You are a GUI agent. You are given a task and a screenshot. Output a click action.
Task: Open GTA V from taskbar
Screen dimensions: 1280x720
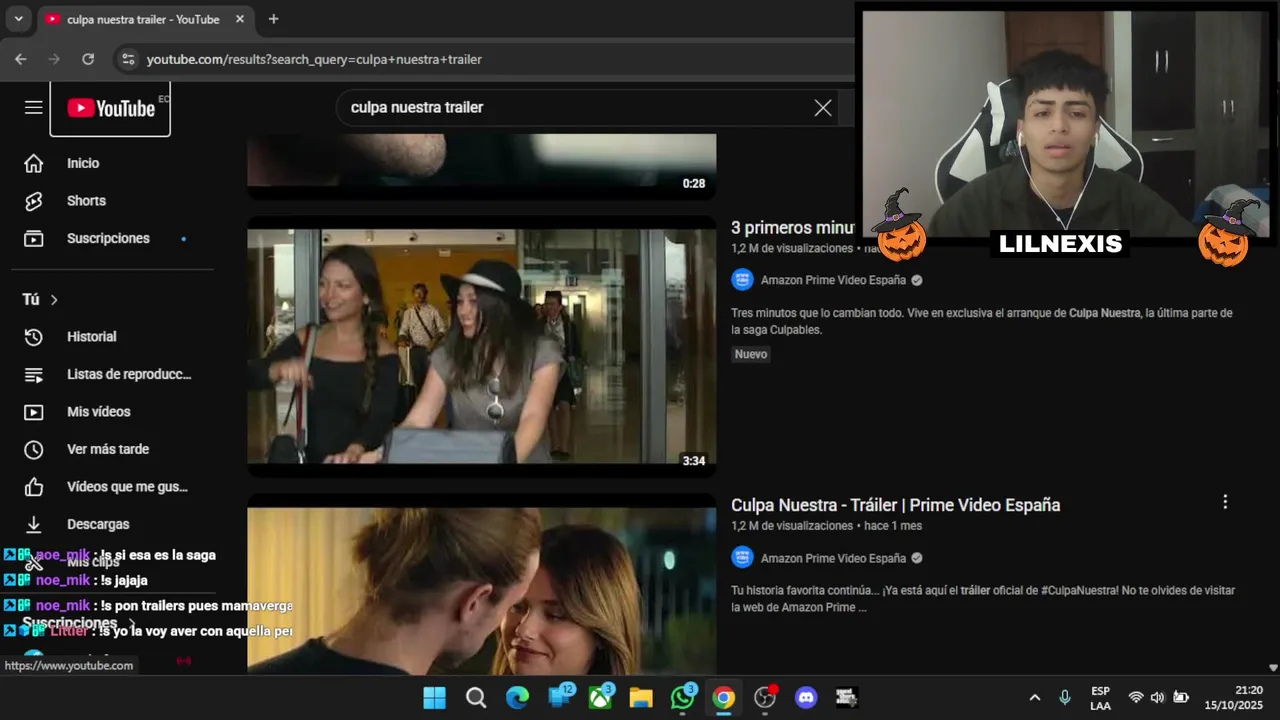pyautogui.click(x=847, y=697)
